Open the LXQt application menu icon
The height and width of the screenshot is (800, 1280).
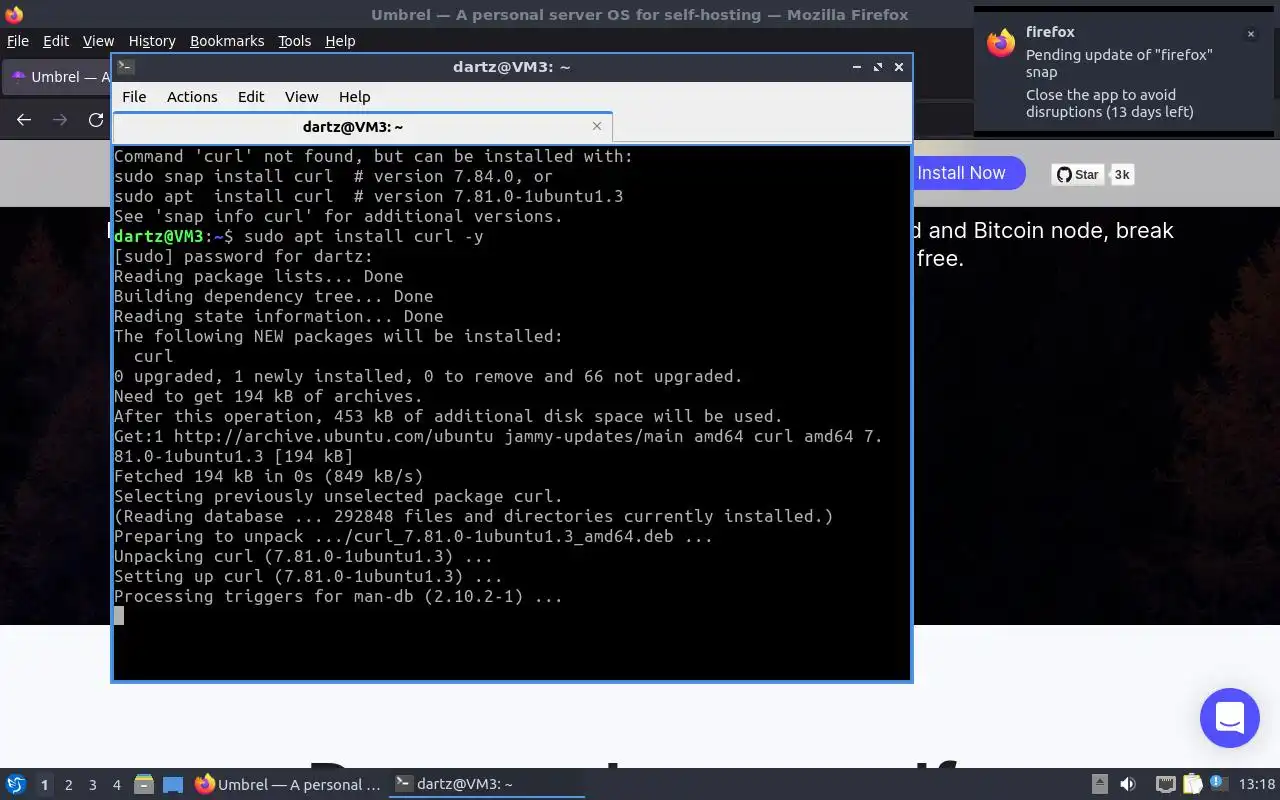15,785
